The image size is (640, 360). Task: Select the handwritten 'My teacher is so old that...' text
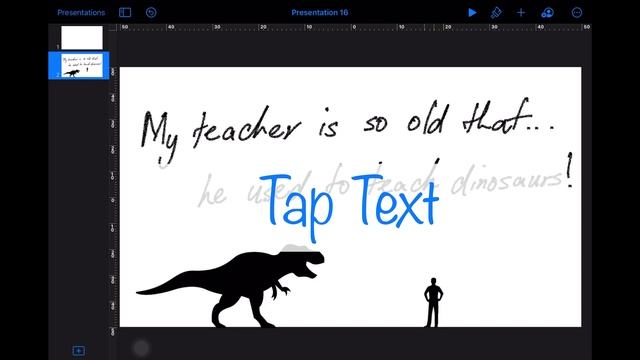click(348, 130)
